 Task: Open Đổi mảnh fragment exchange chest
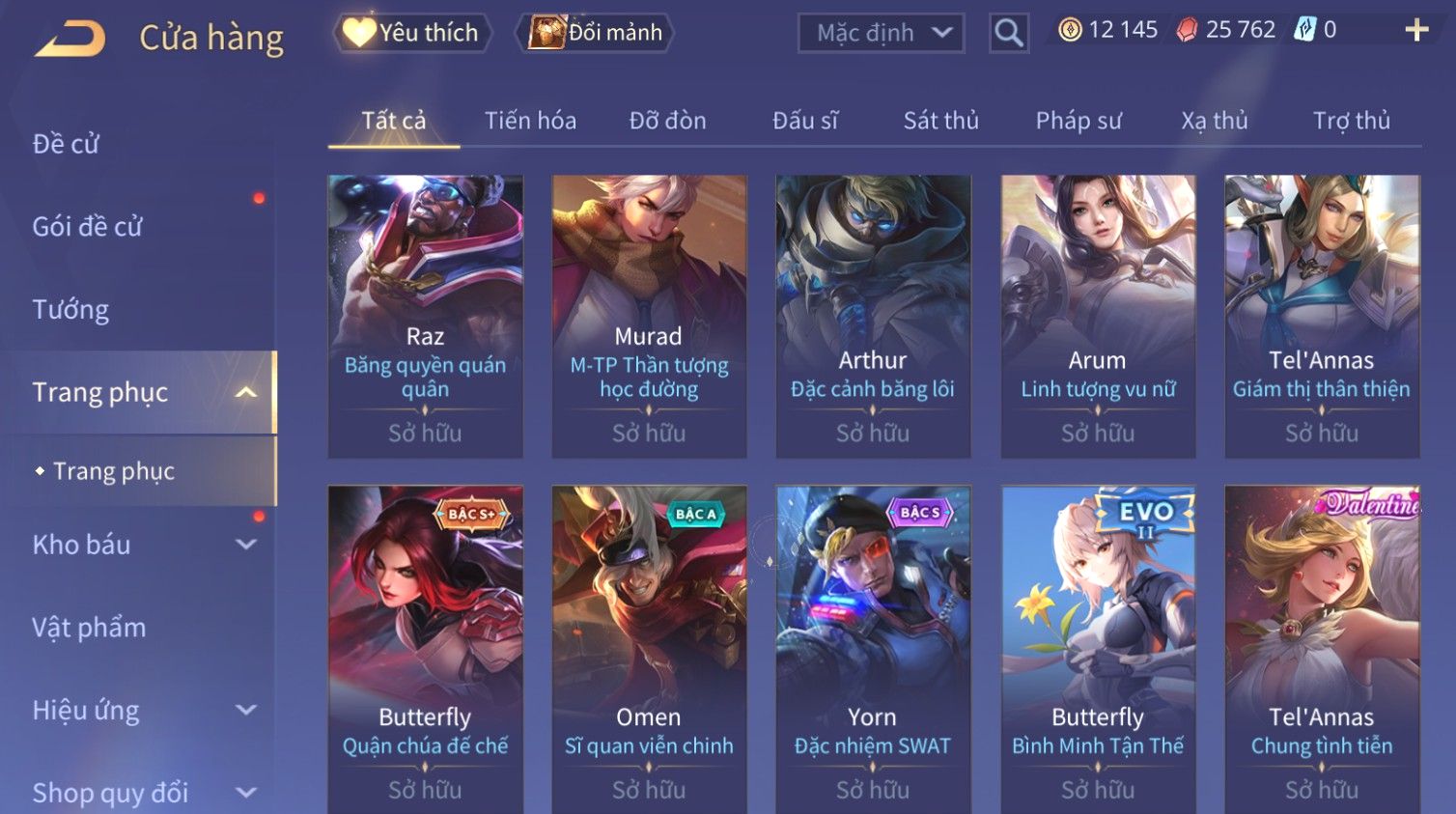coord(596,33)
